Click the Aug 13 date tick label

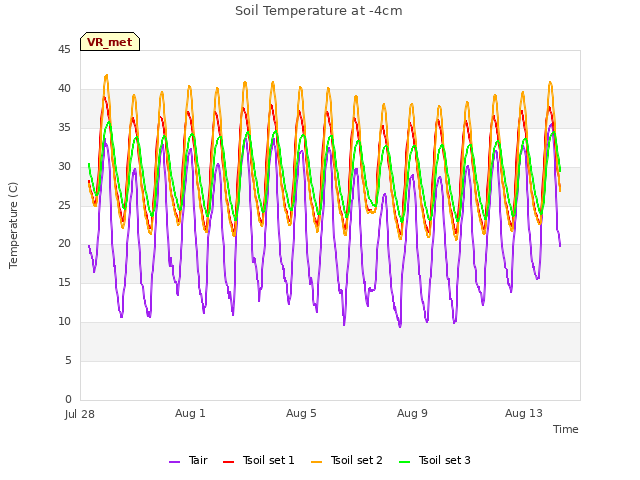(524, 413)
